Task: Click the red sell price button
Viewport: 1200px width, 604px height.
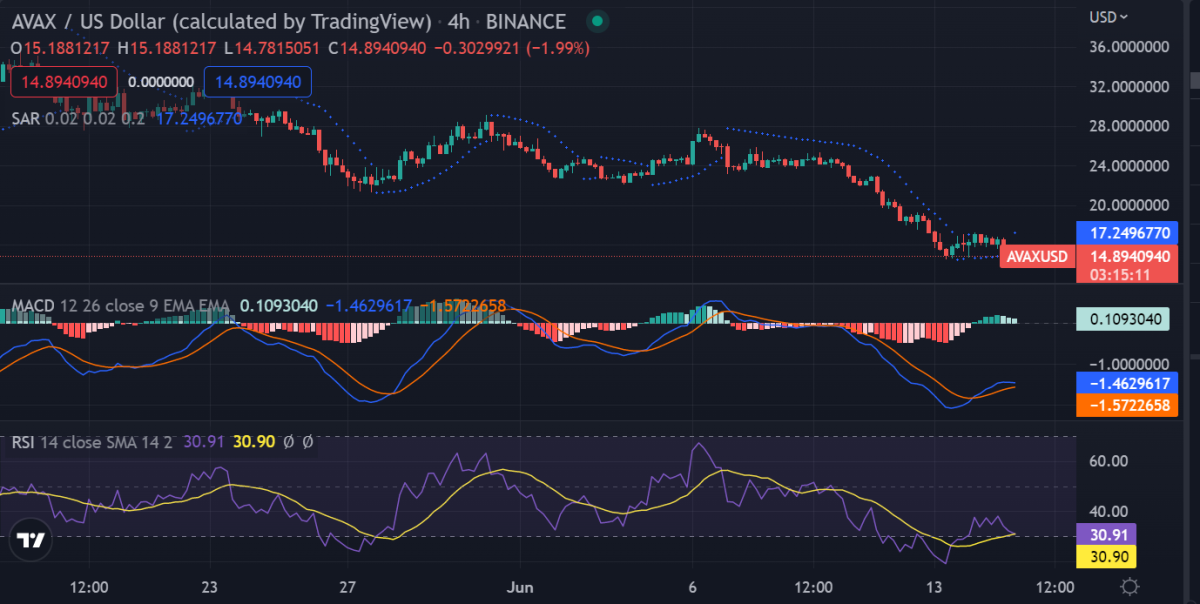Action: click(x=64, y=82)
